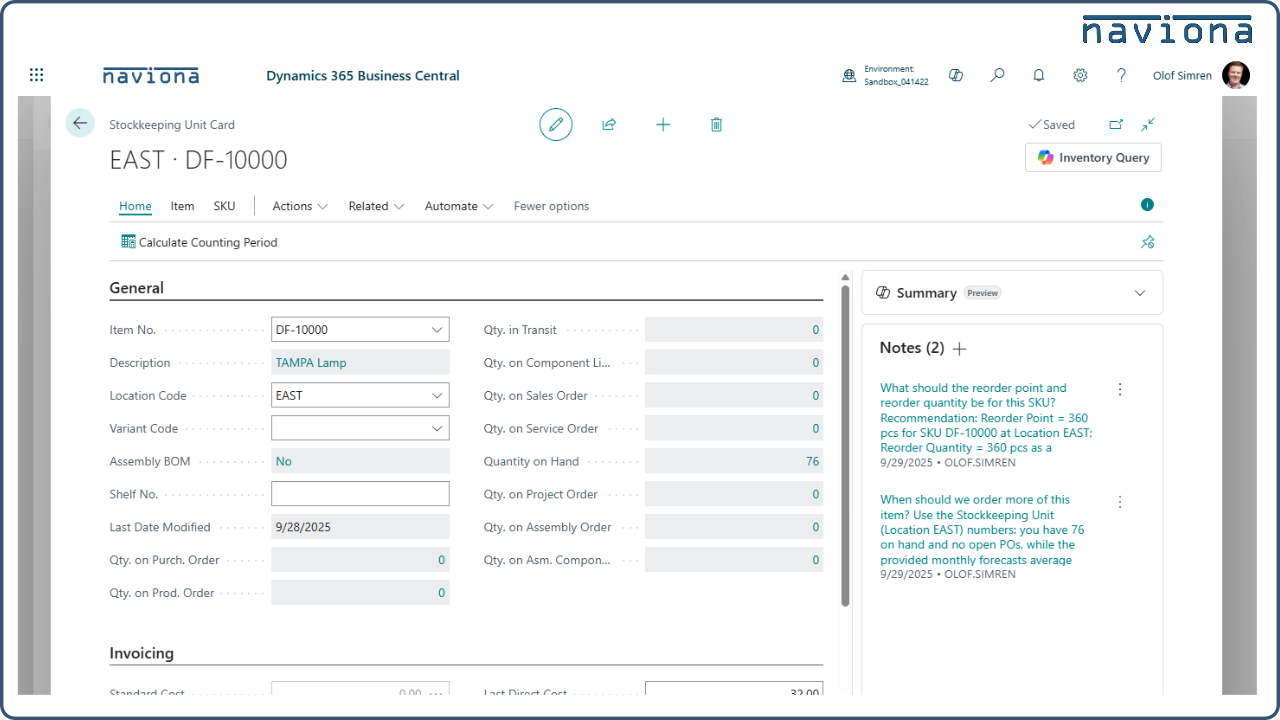Click Qty. on Project Order value
This screenshot has height=720, width=1280.
click(x=734, y=494)
